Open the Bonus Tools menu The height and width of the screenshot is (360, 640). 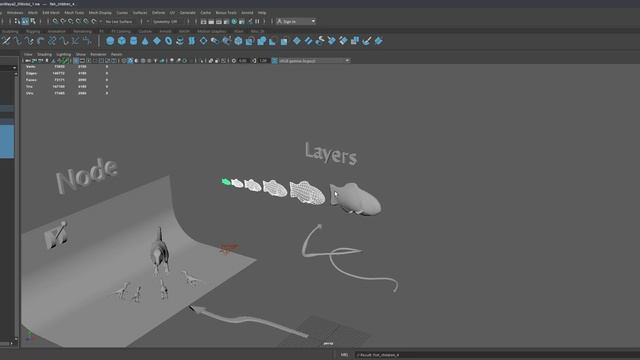tap(226, 13)
